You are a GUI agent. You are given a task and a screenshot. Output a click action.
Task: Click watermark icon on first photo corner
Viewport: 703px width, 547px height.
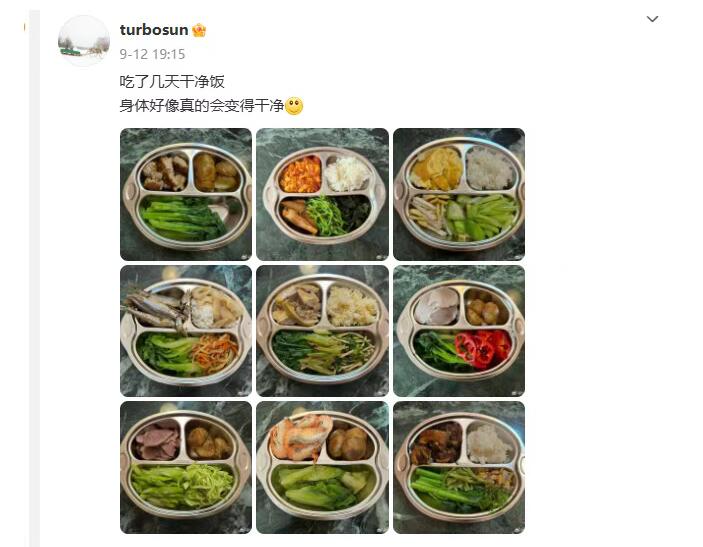[246, 257]
